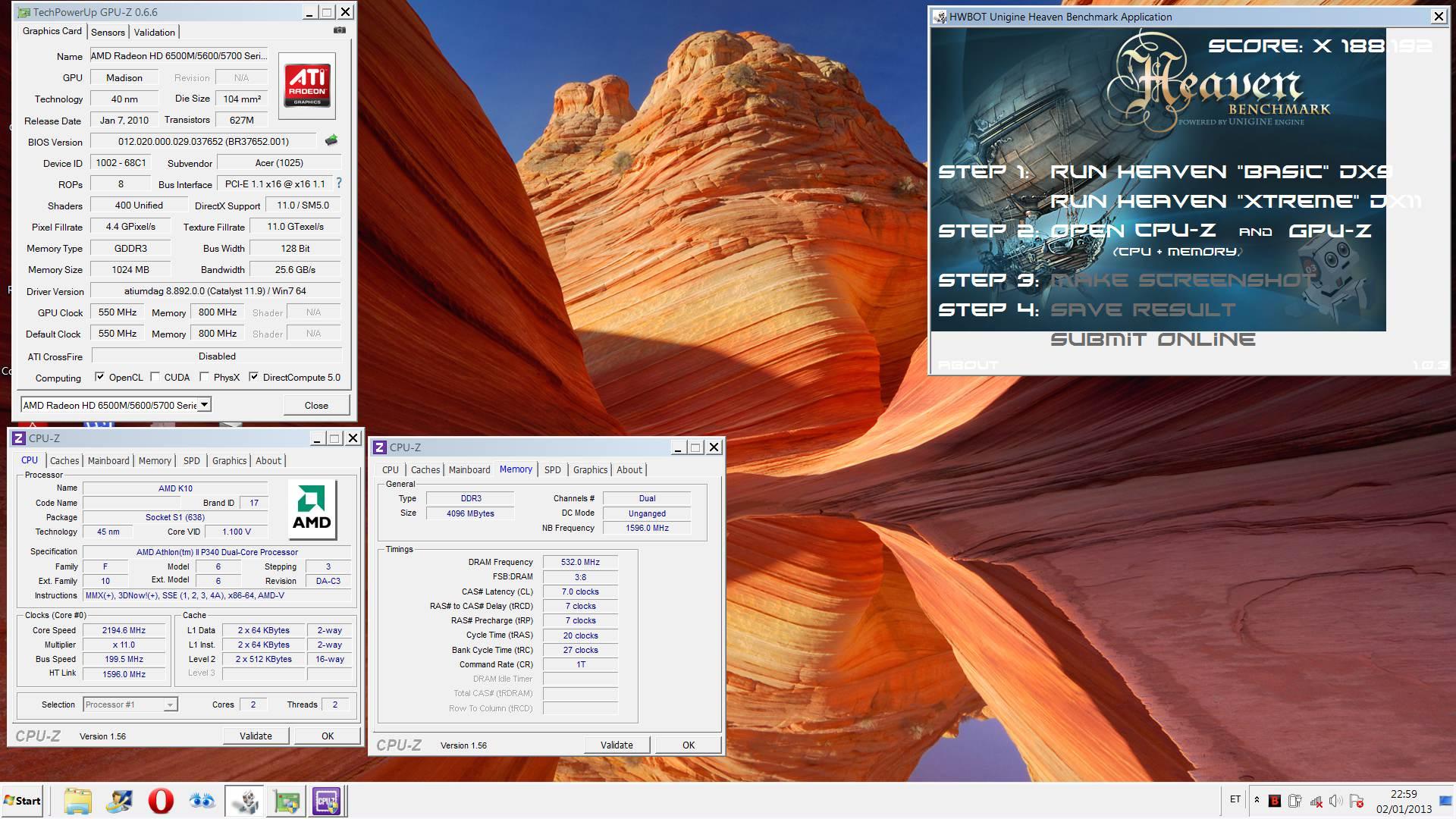Viewport: 1456px width, 819px height.
Task: Click the Windows Start button
Action: coord(22,801)
